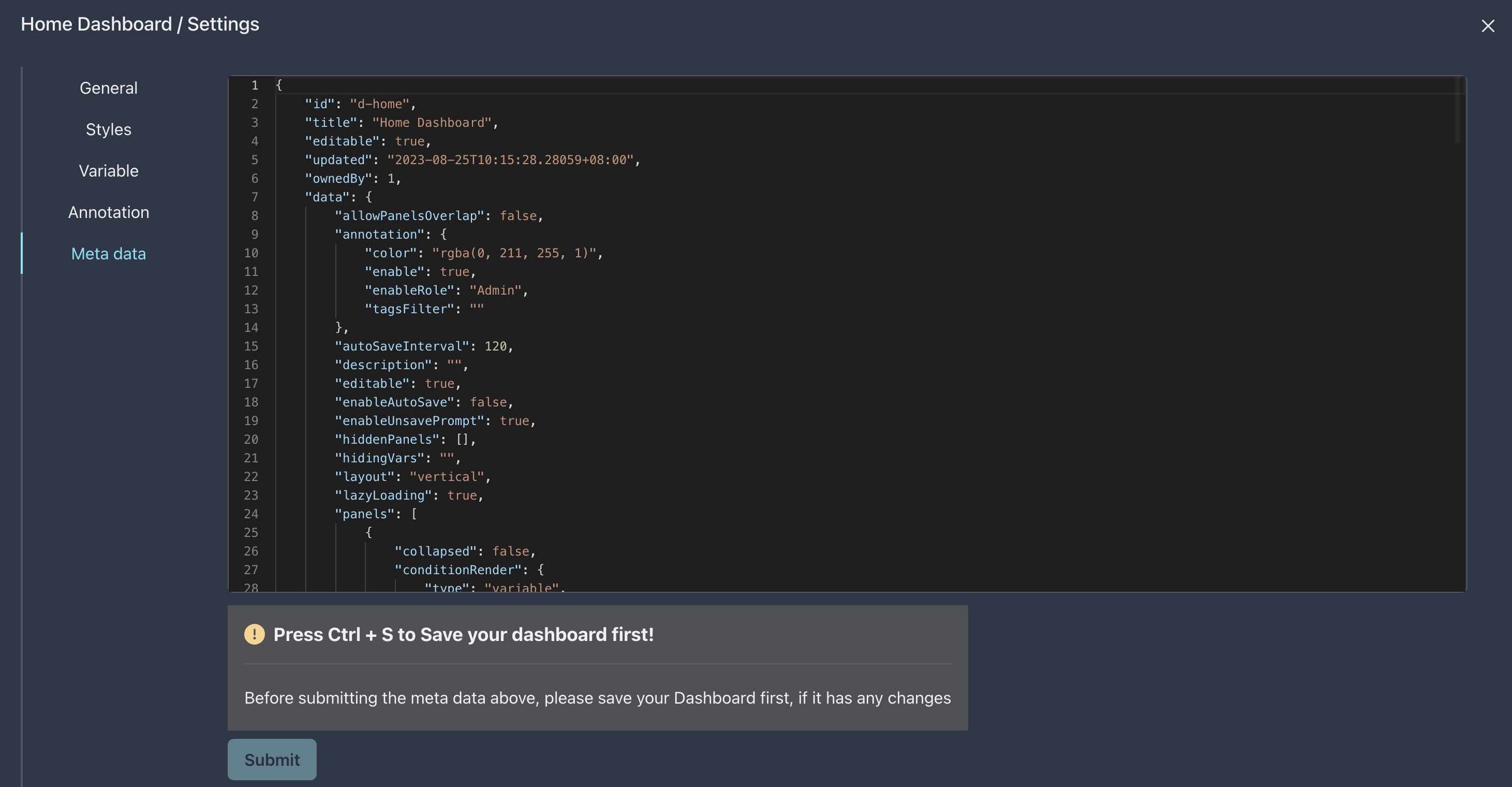Viewport: 1512px width, 787px height.
Task: Click line number 7 in the gutter
Action: pos(255,197)
